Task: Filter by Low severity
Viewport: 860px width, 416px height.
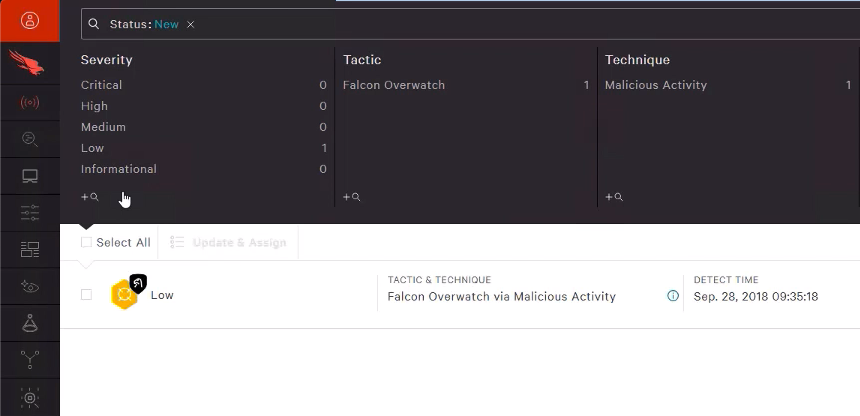Action: tap(203, 148)
